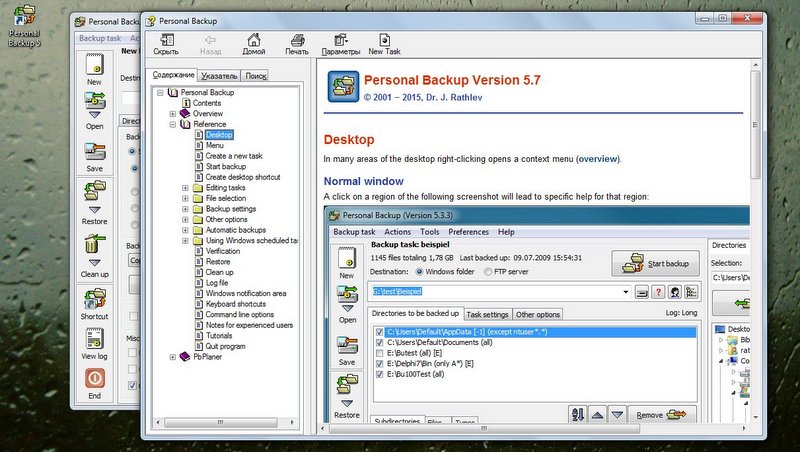
Task: Open the Create a new task topic
Action: [x=234, y=156]
